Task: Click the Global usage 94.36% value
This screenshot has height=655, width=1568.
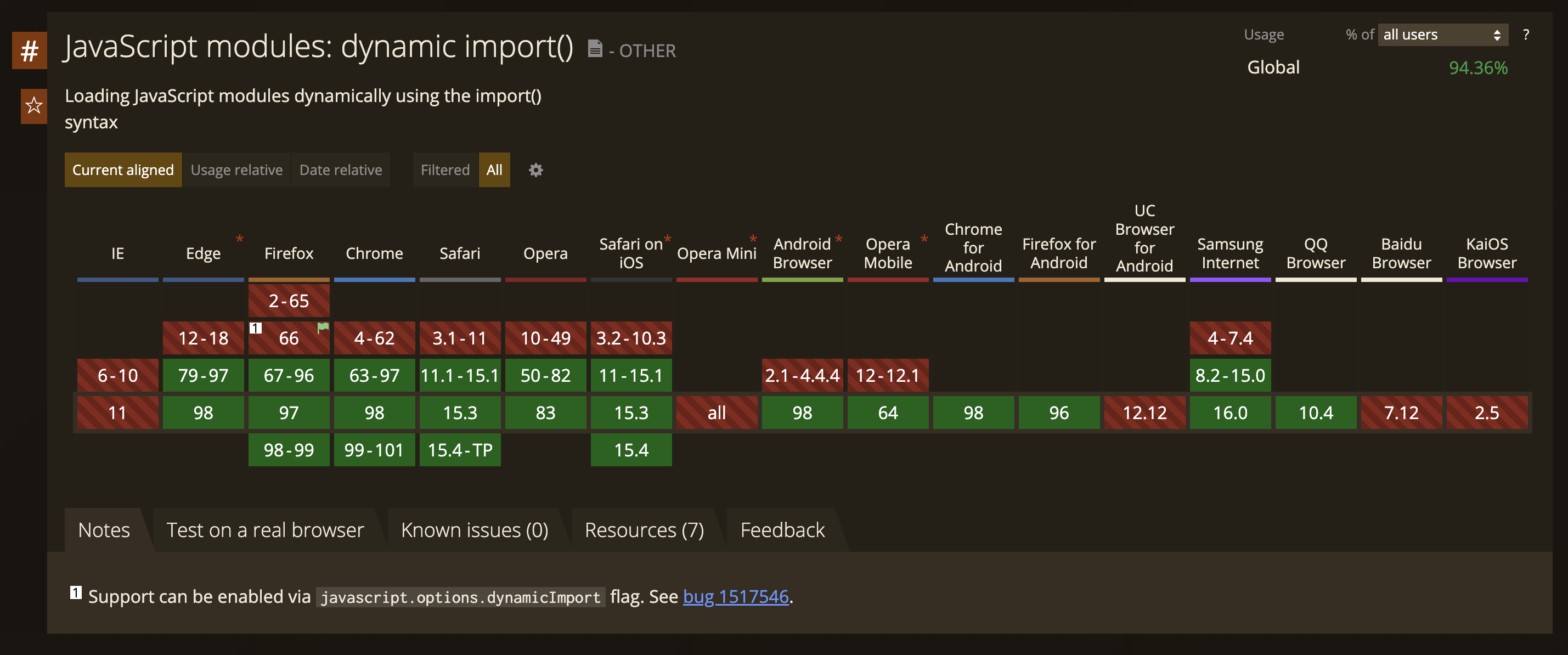Action: 1478,67
